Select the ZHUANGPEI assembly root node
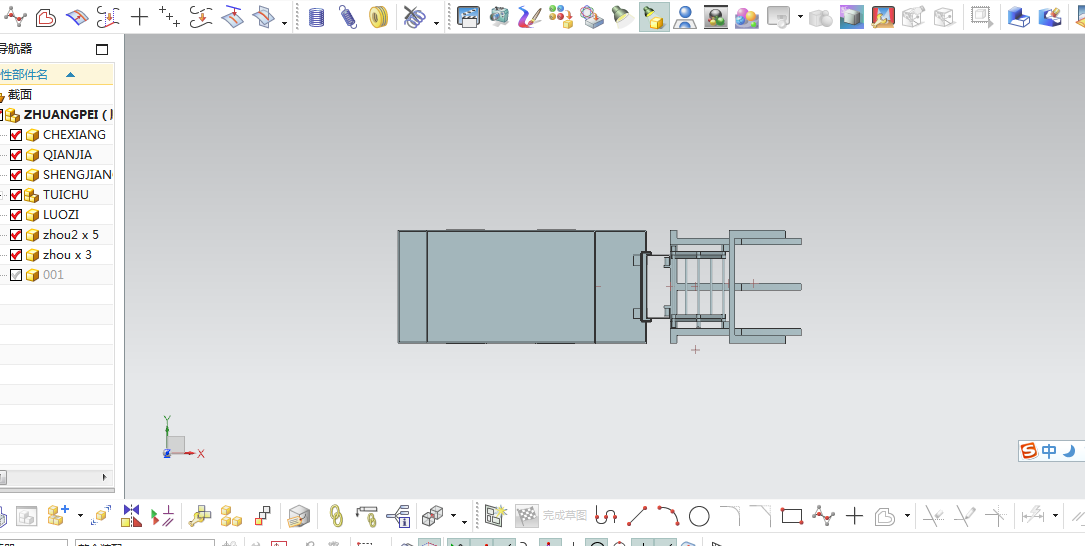 [69, 115]
